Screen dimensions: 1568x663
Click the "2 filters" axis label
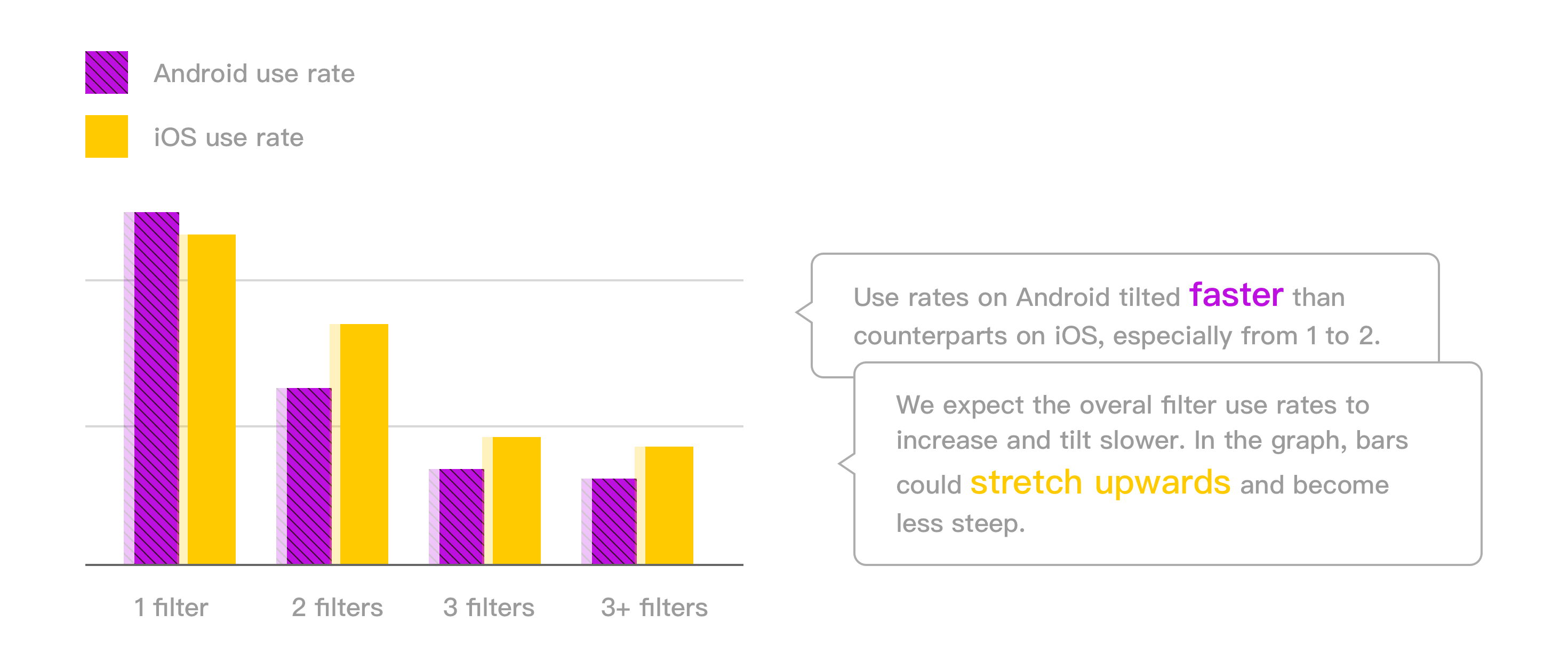tap(337, 607)
